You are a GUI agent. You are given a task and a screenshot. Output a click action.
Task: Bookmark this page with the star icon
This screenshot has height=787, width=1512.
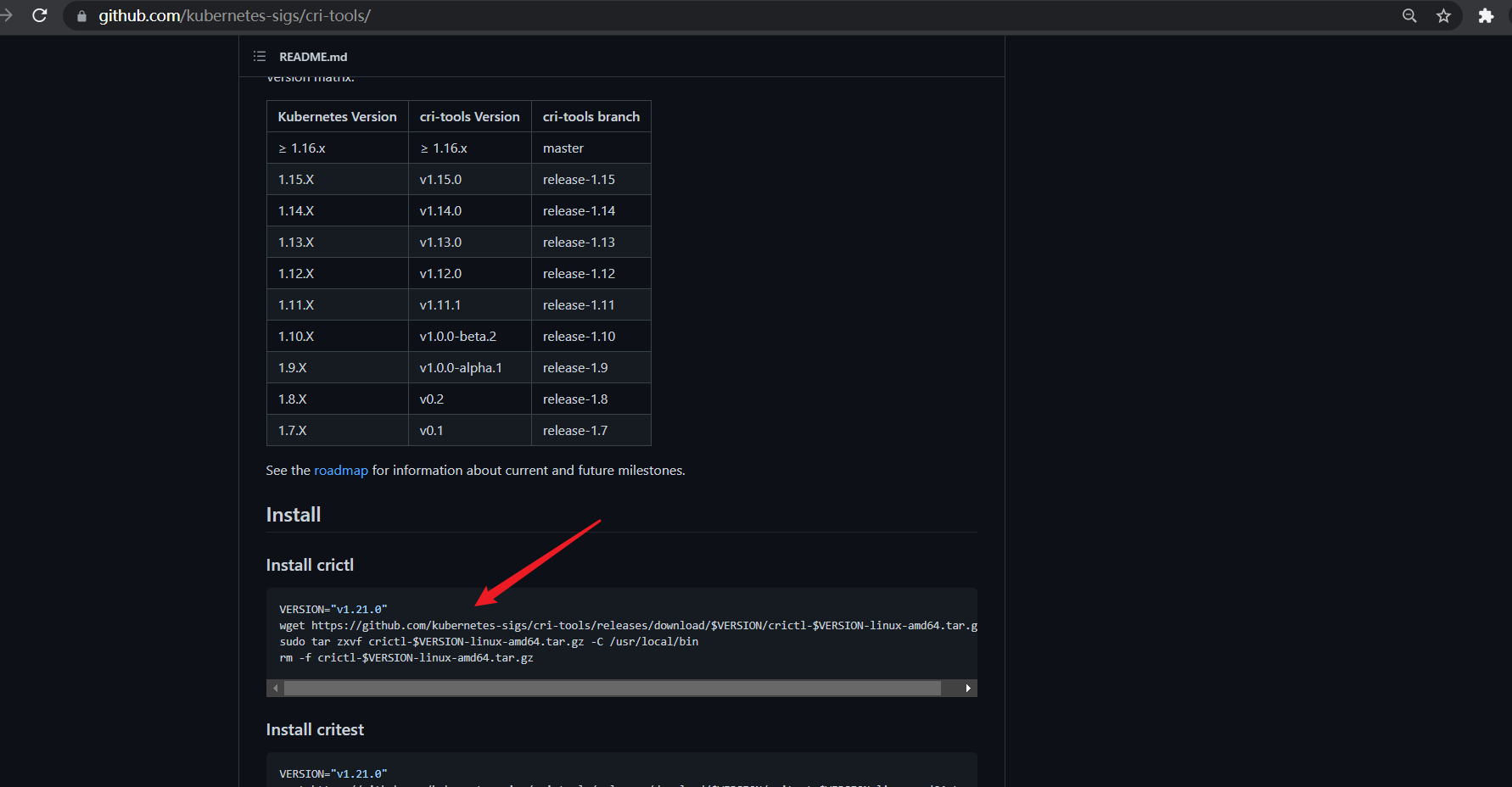click(x=1443, y=15)
